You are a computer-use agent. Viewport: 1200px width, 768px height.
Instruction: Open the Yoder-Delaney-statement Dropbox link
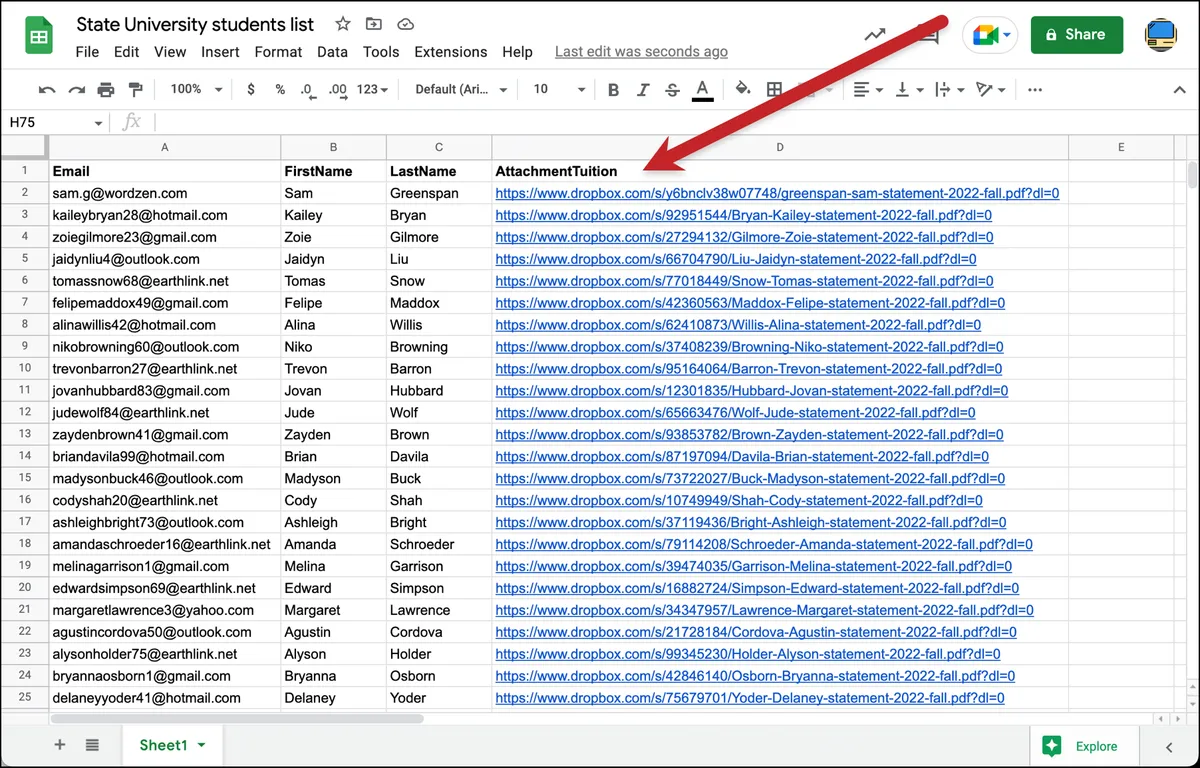749,698
